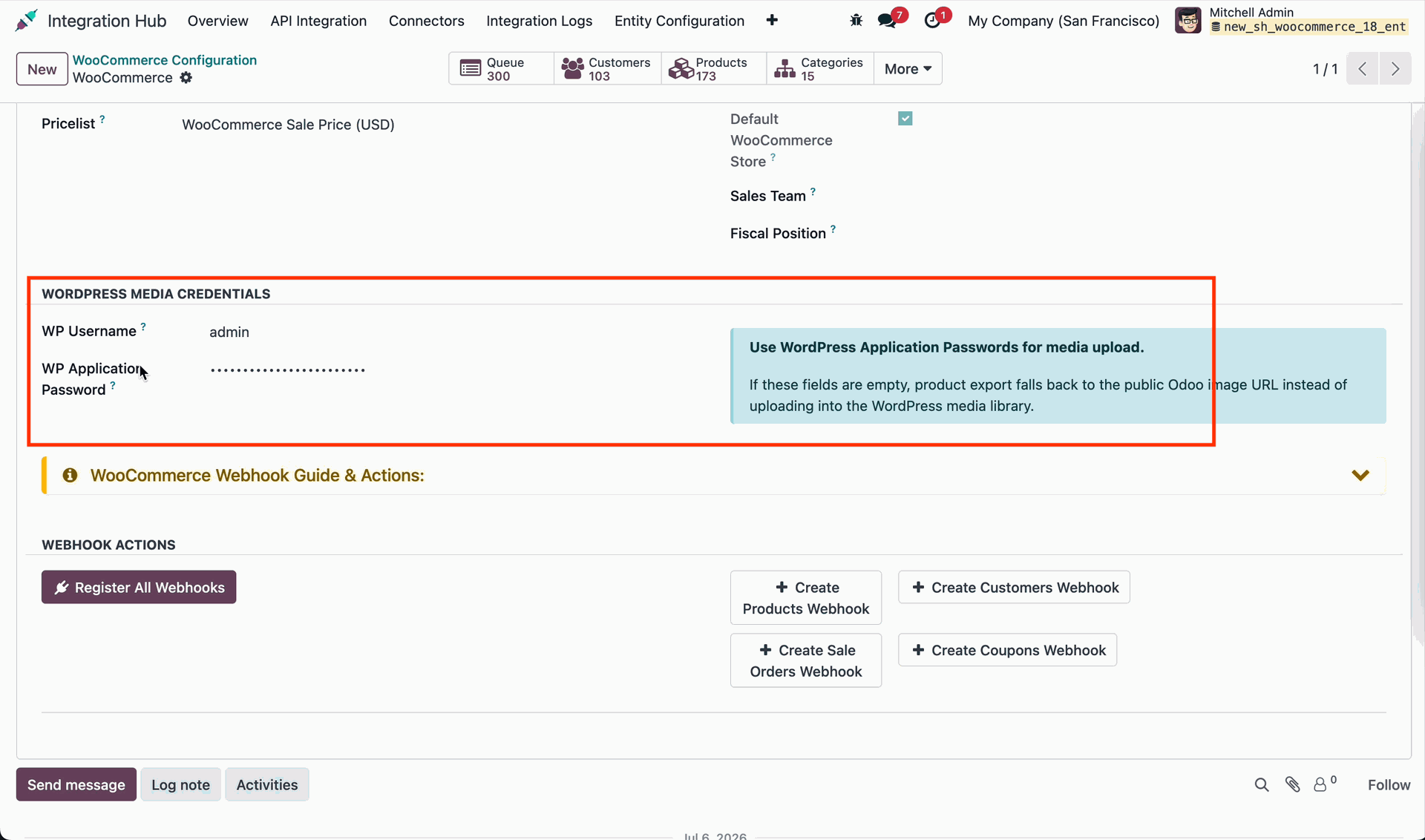Click the Follow button
Viewport: 1425px width, 840px height.
(1389, 785)
